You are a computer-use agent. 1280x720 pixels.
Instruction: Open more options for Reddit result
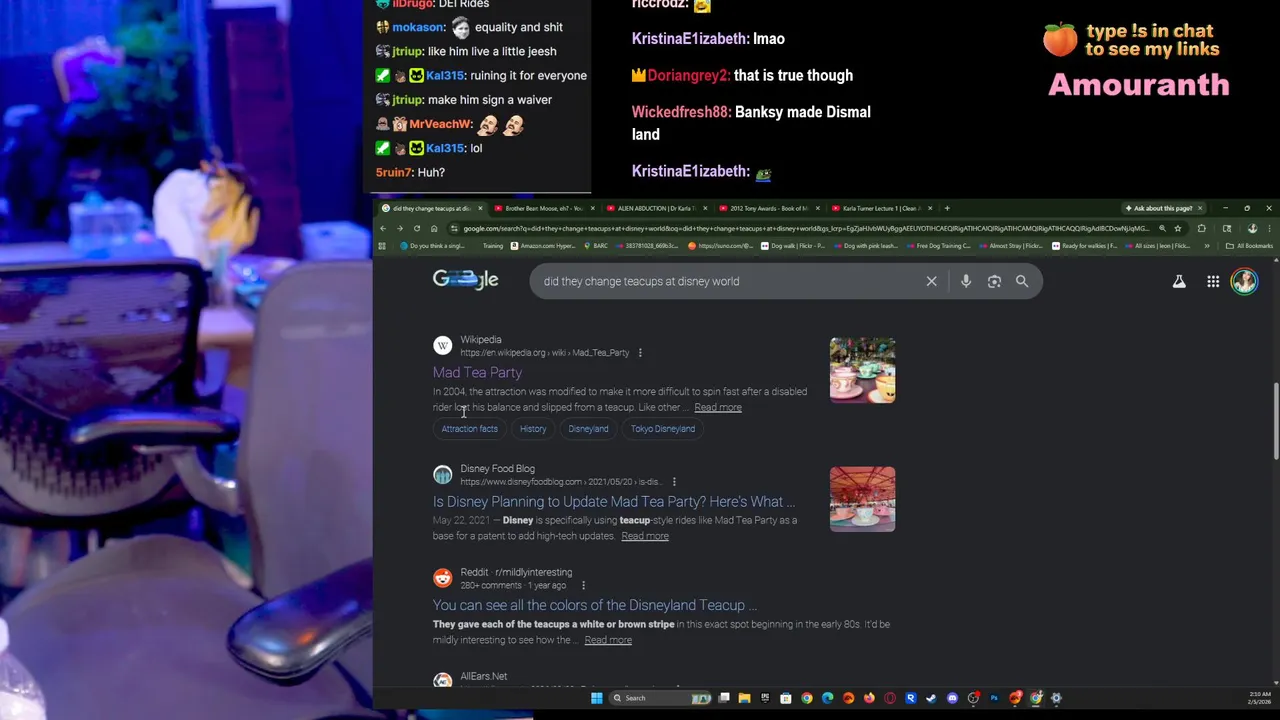click(583, 585)
